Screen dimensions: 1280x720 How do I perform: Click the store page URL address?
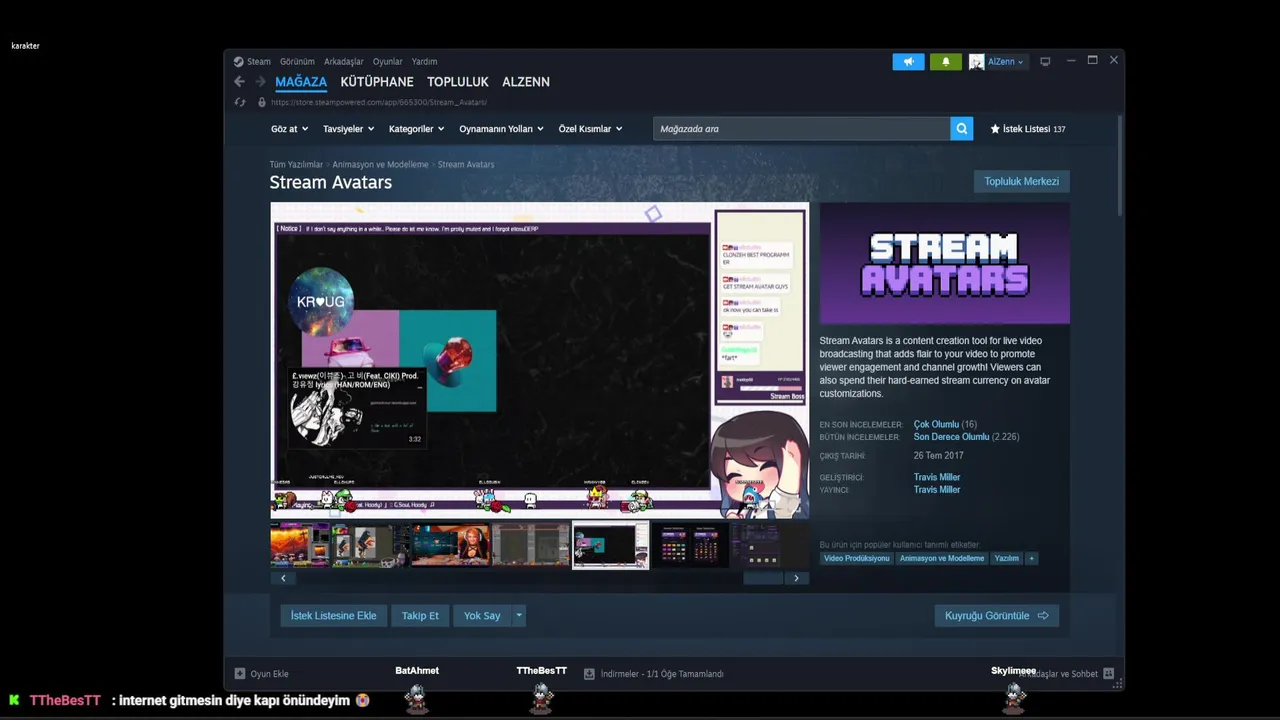tap(379, 102)
